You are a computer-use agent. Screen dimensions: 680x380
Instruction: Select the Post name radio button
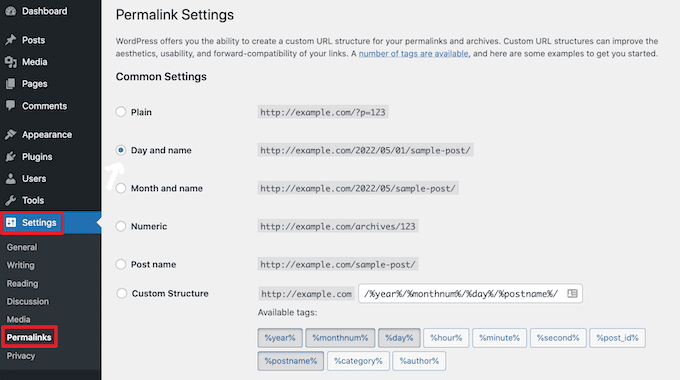(121, 264)
